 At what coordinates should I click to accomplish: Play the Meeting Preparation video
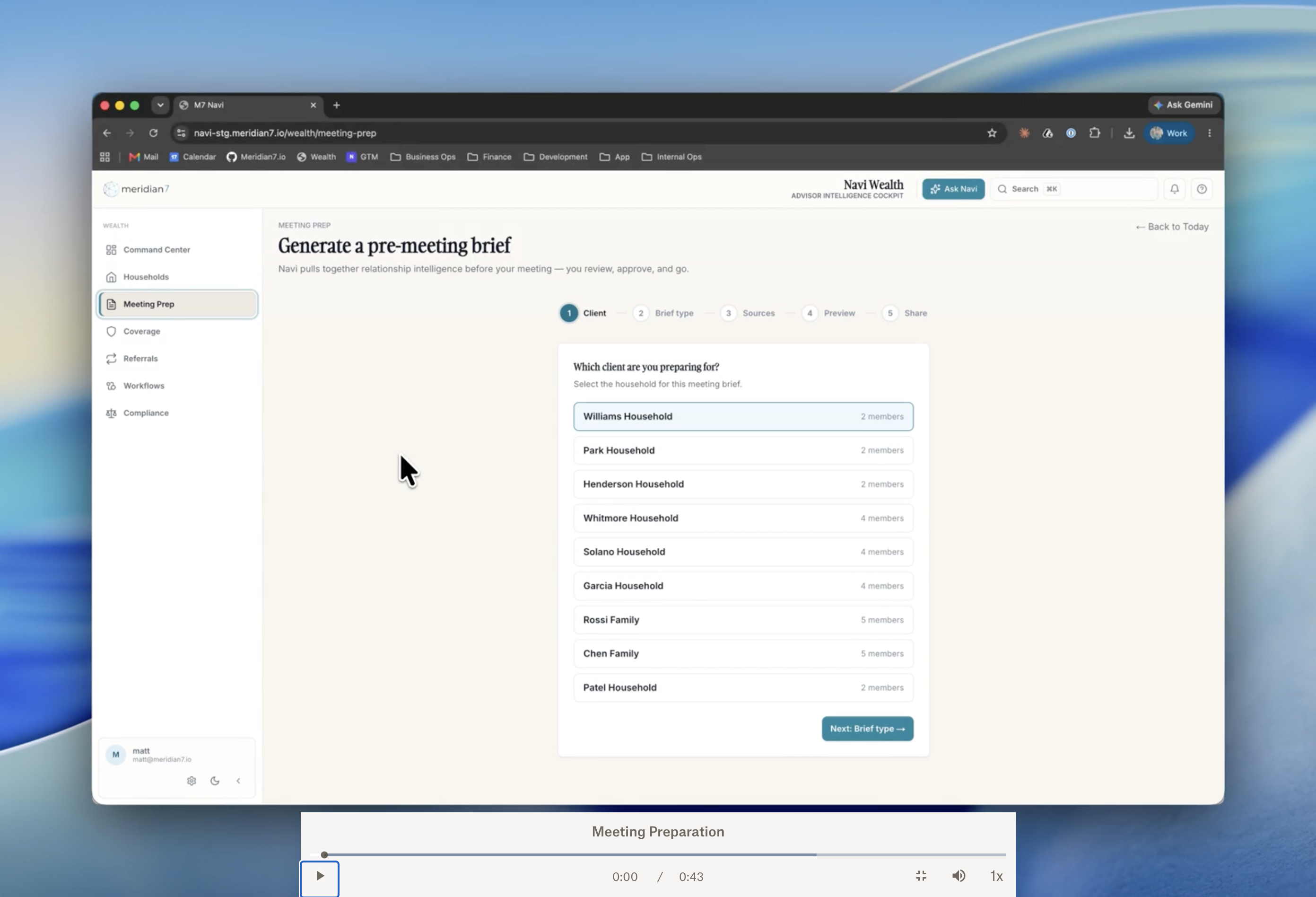click(x=320, y=876)
